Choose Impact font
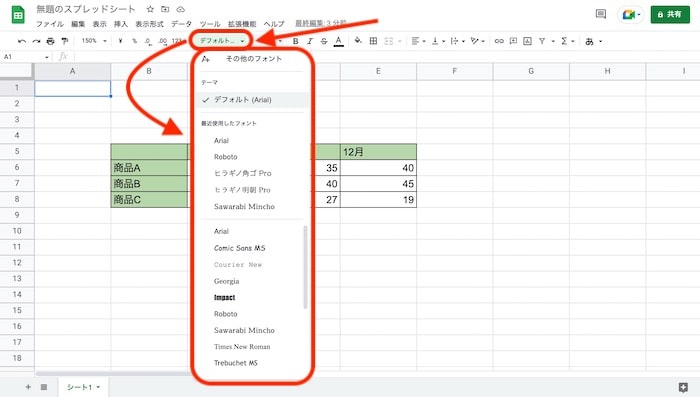 225,297
